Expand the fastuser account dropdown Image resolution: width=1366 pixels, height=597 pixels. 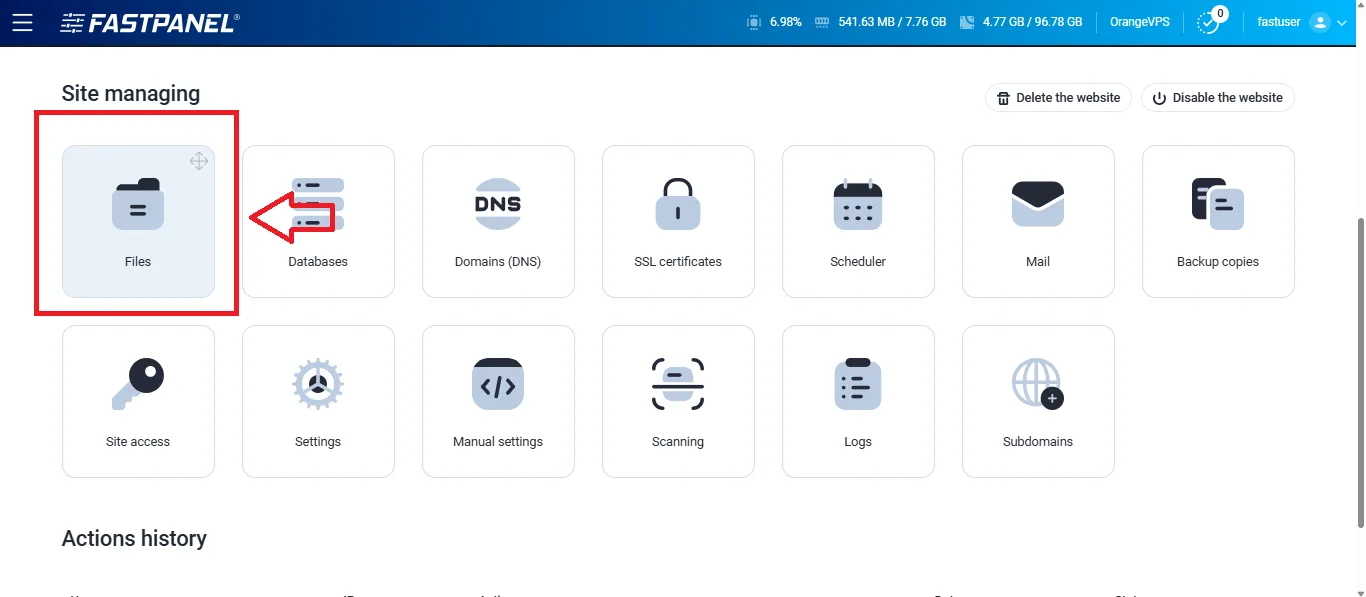coord(1345,22)
